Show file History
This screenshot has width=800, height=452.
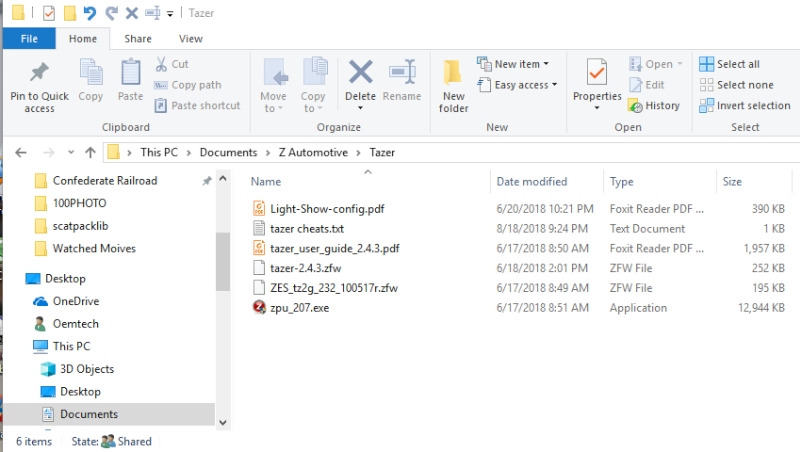(x=655, y=106)
